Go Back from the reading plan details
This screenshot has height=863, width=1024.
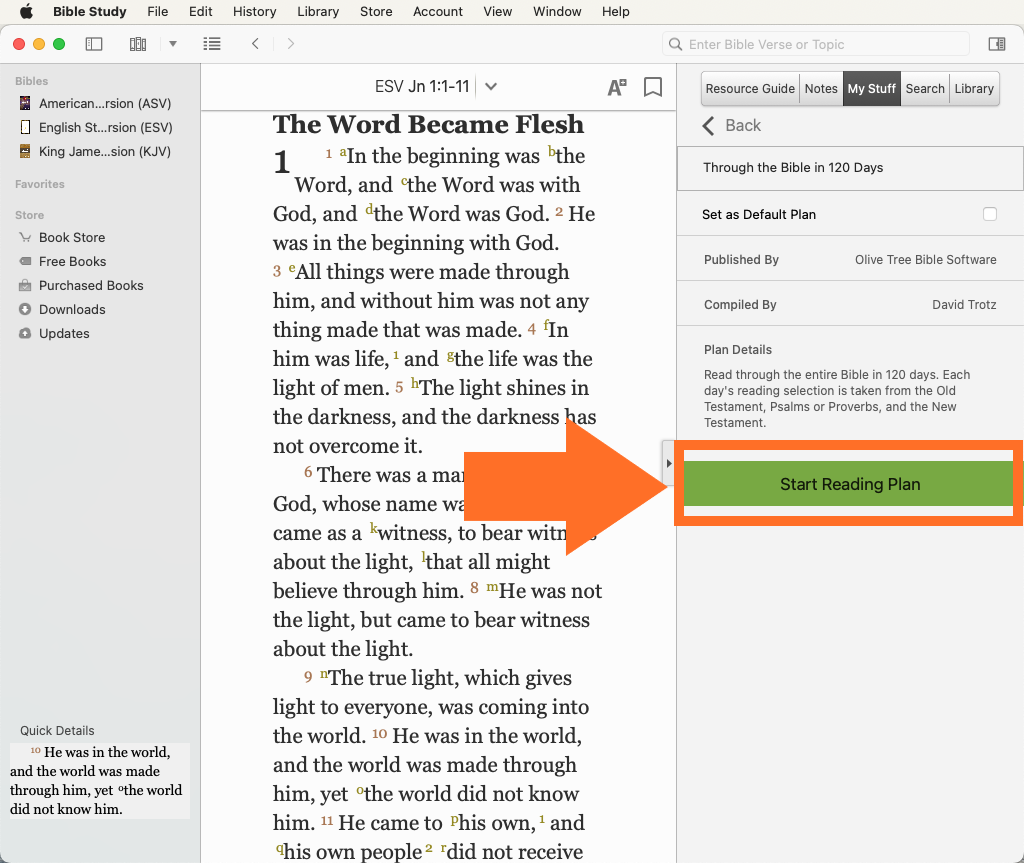(x=732, y=125)
